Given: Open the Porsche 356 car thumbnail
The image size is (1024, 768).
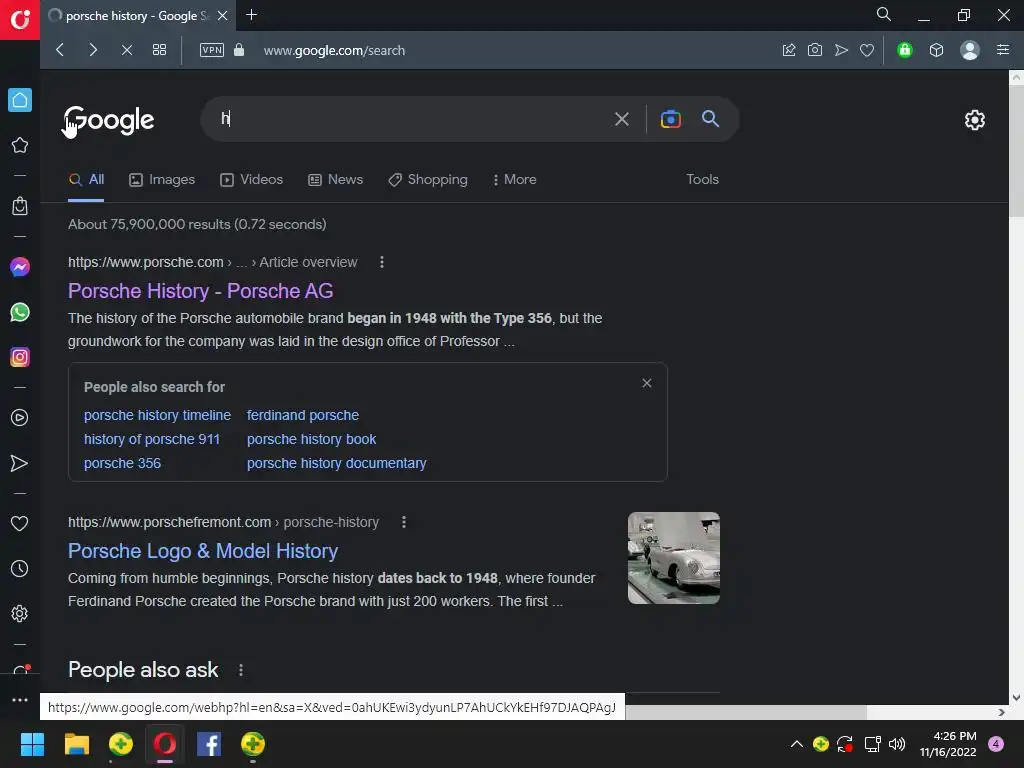Looking at the screenshot, I should point(674,558).
